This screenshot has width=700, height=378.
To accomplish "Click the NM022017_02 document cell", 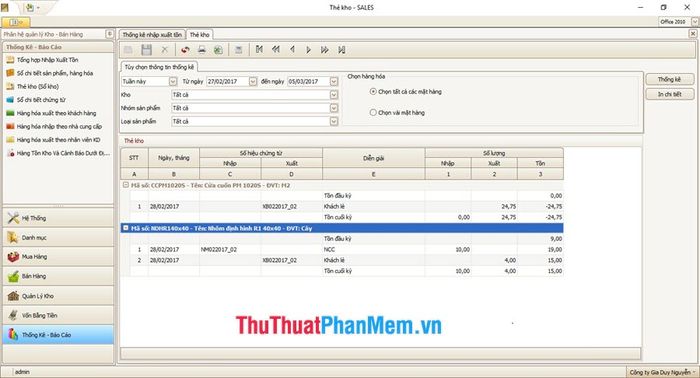I will coord(230,249).
